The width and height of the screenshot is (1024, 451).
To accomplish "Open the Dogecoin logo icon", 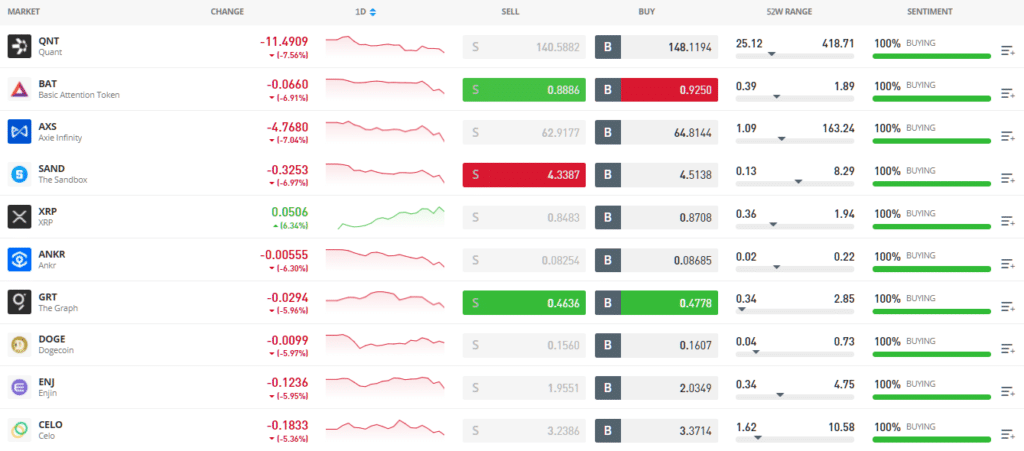I will click(20, 345).
